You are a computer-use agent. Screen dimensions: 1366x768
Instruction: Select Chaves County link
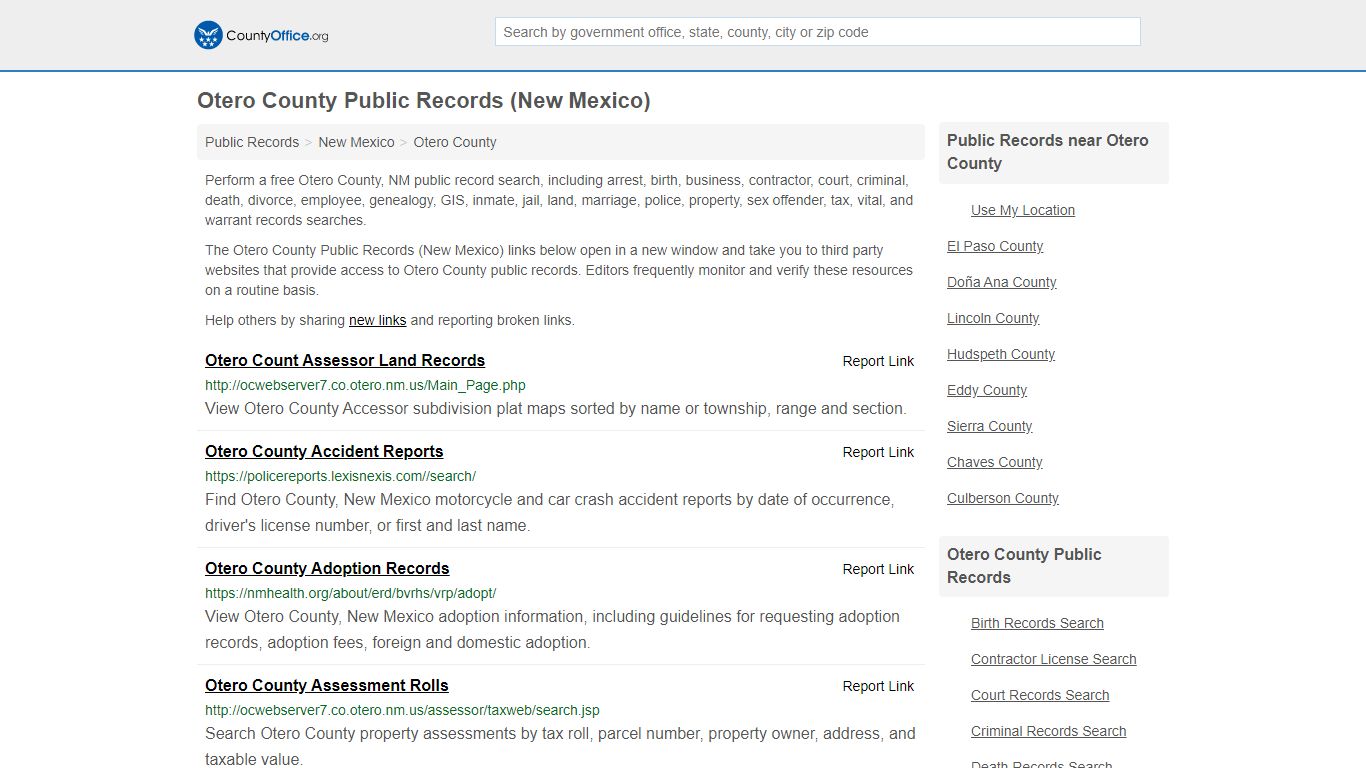pos(995,462)
